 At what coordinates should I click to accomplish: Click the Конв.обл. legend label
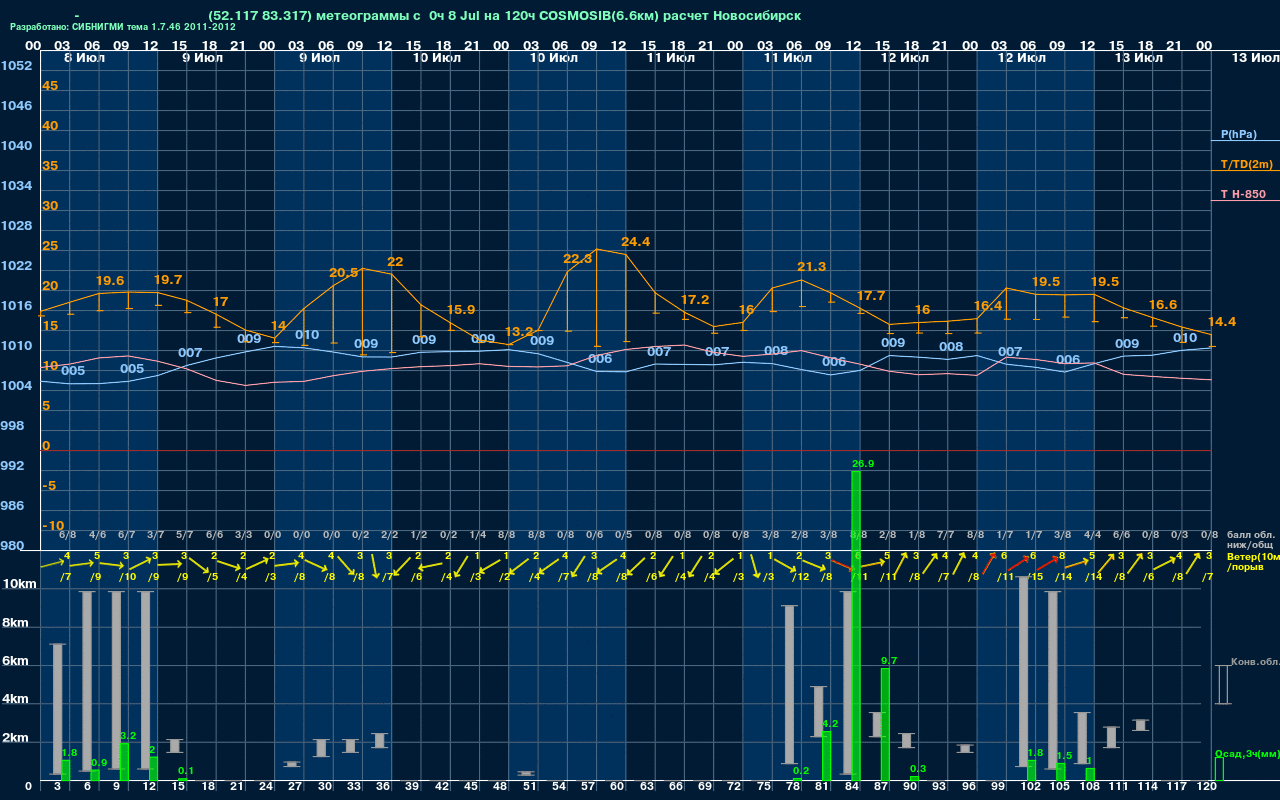[1254, 663]
